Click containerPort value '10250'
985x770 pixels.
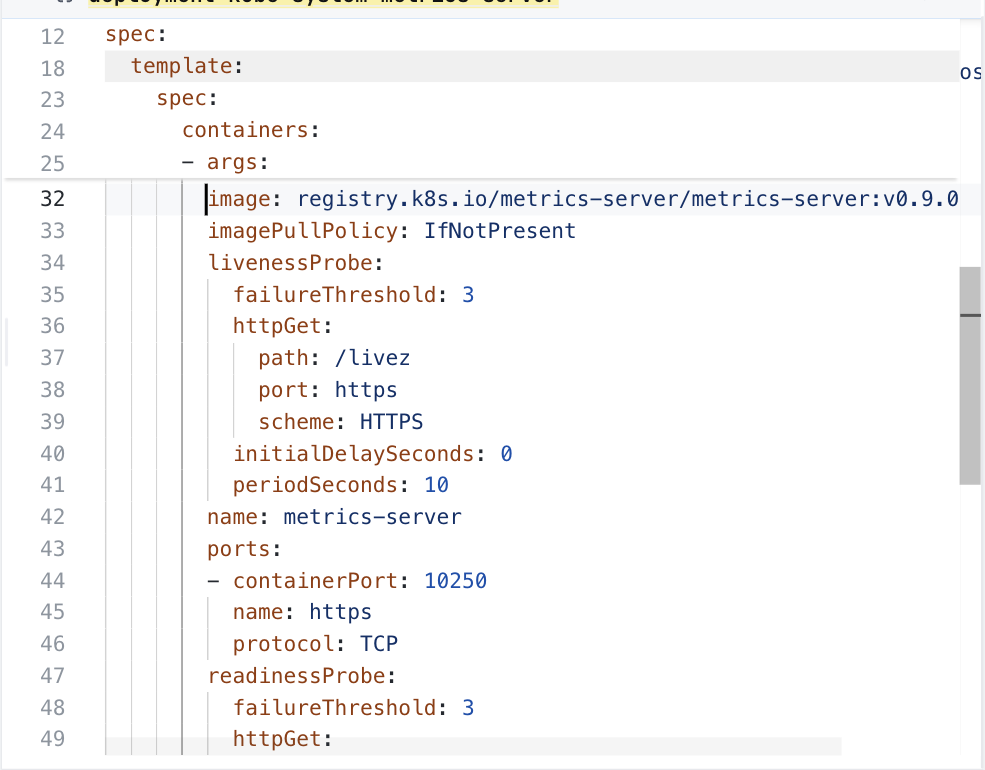pyautogui.click(x=455, y=580)
